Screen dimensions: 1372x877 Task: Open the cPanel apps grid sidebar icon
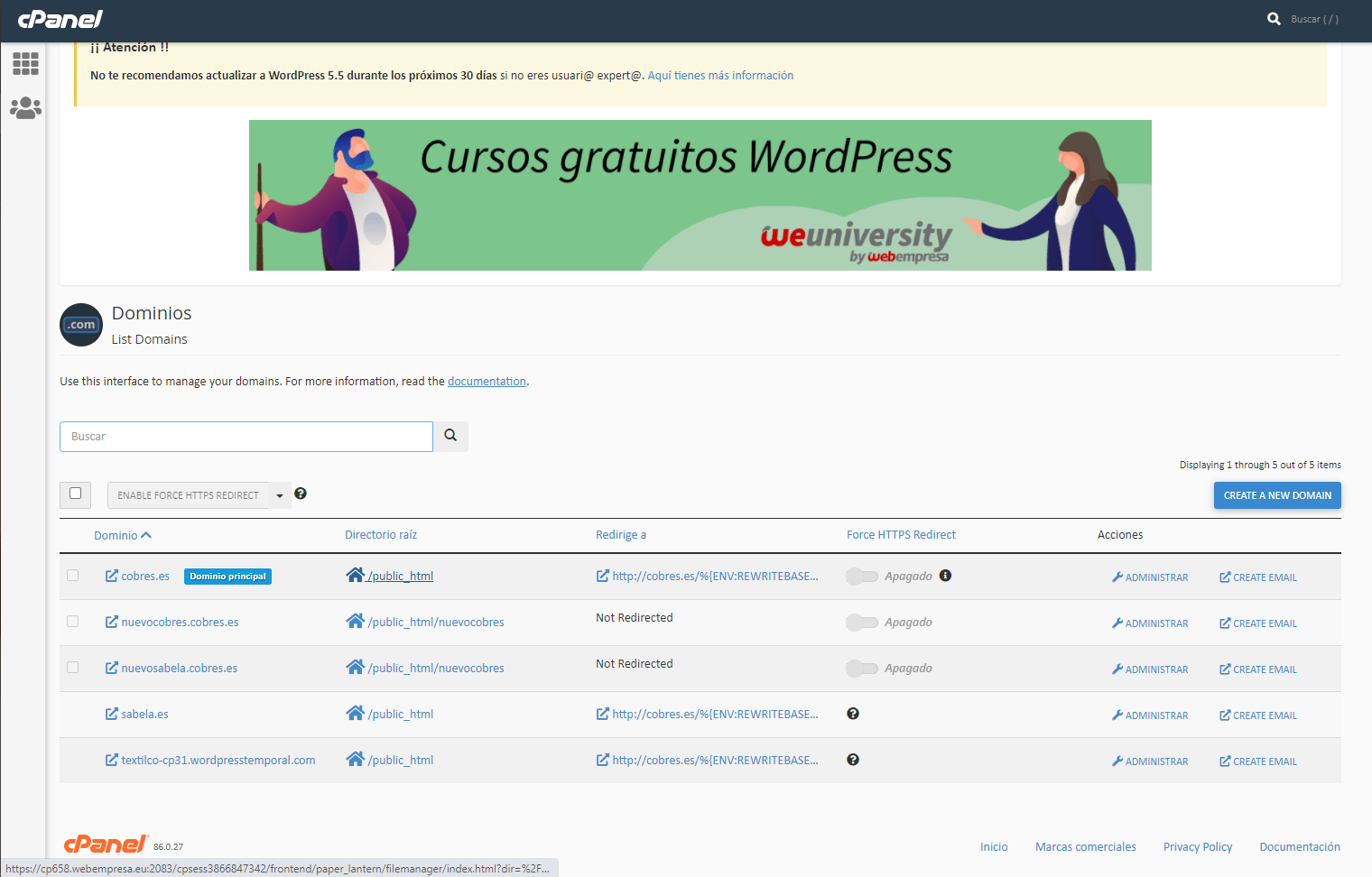tap(25, 63)
